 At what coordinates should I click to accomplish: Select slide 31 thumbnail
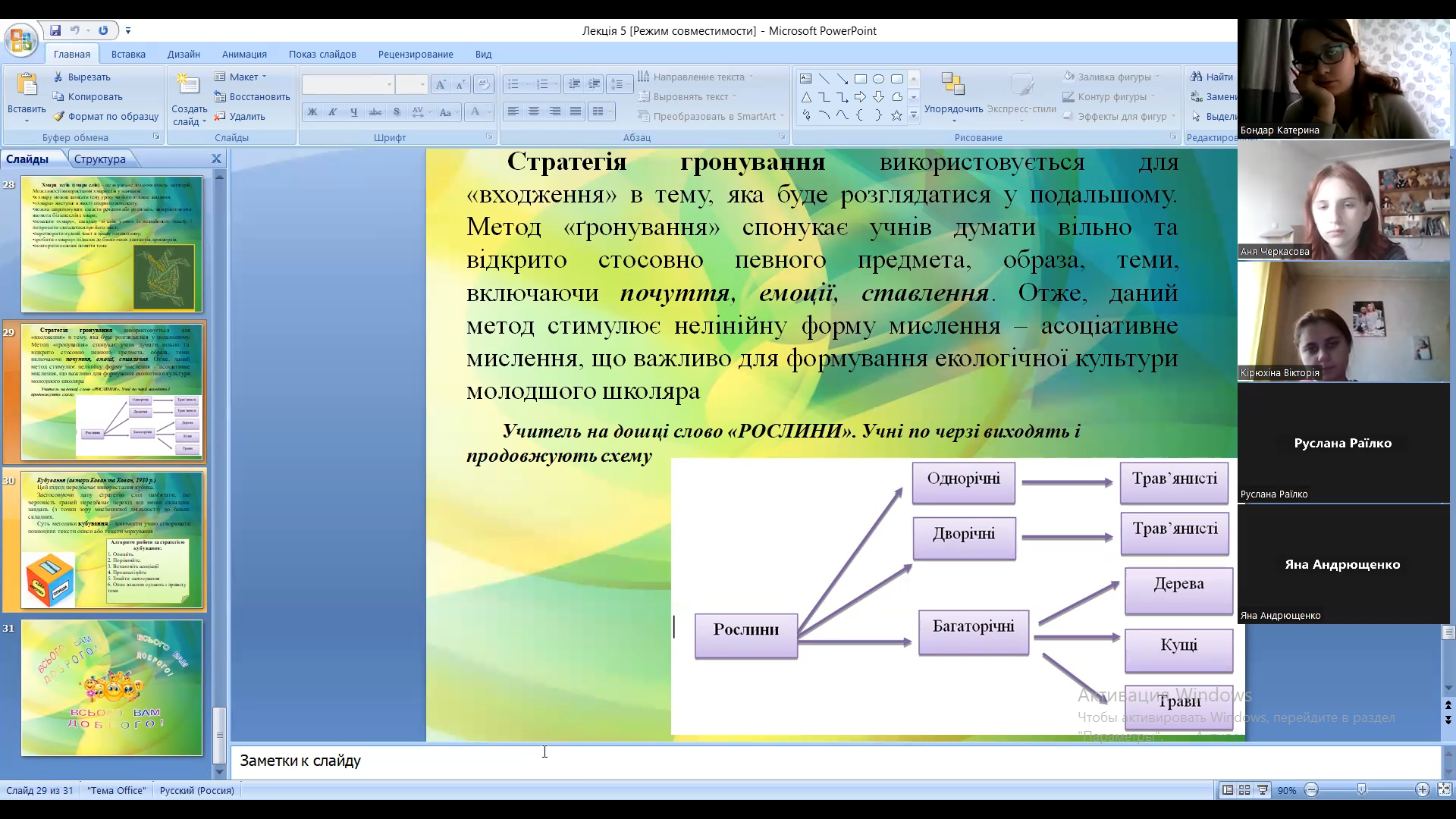(x=111, y=688)
